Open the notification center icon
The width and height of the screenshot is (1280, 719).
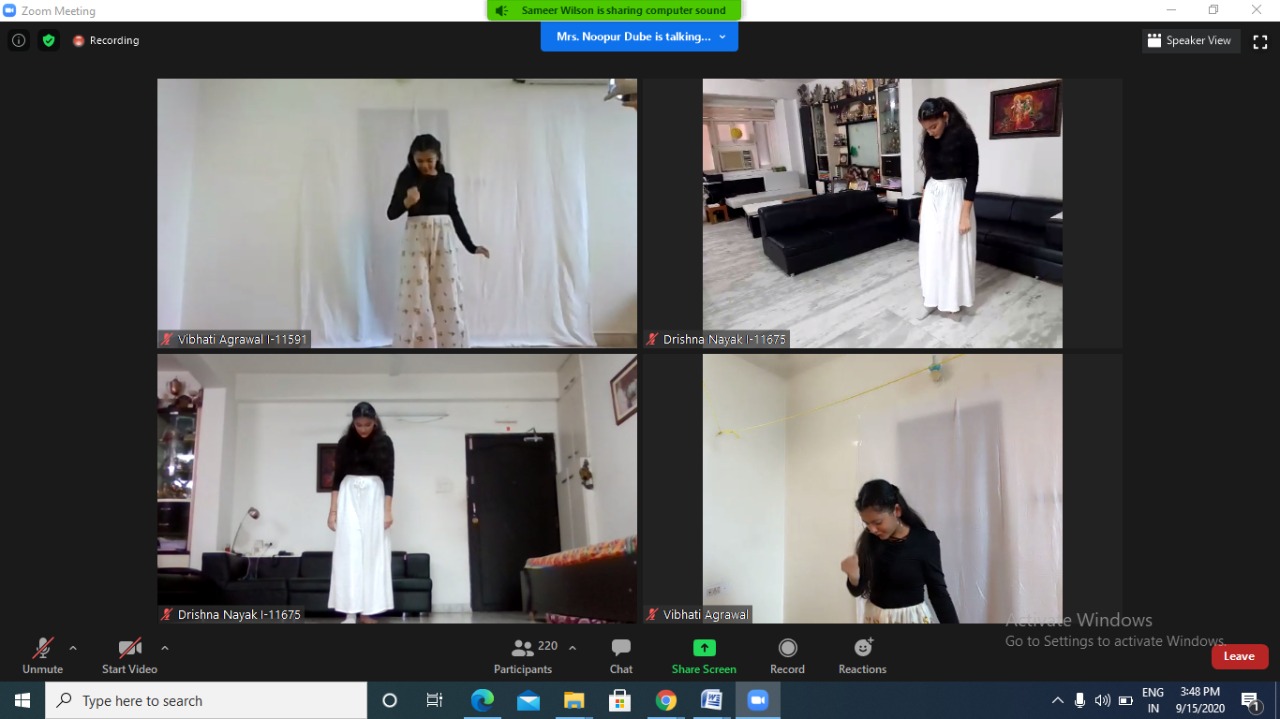1250,700
